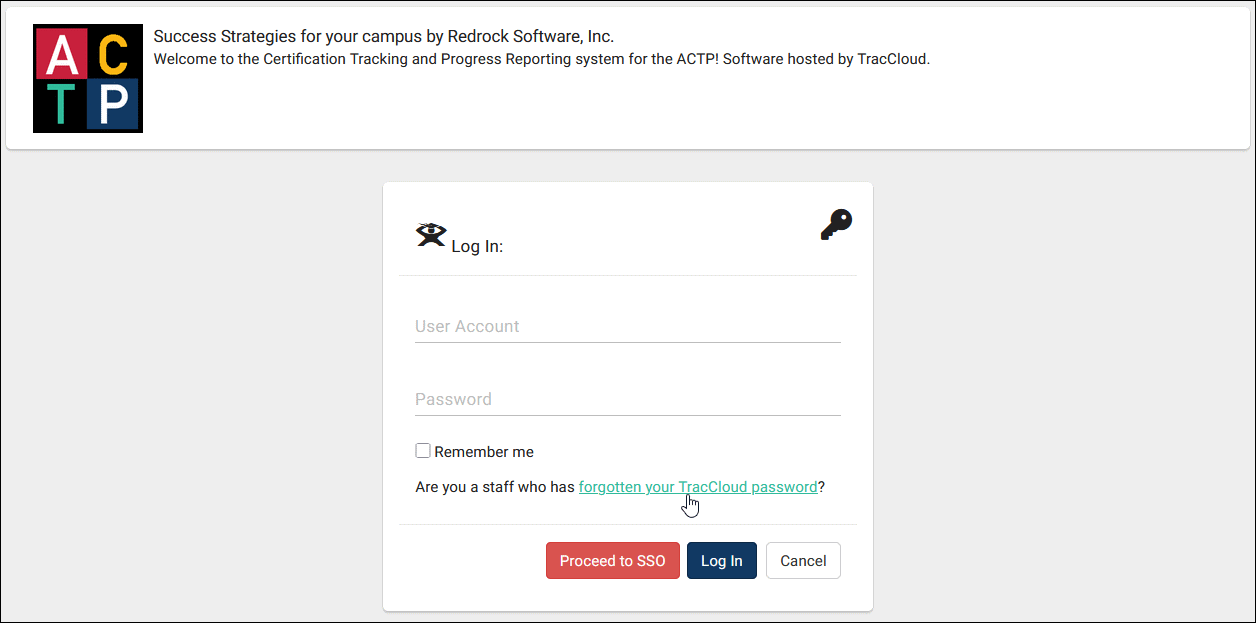
Task: Click the Welcome to Certification Tracking subtitle
Action: (x=541, y=59)
